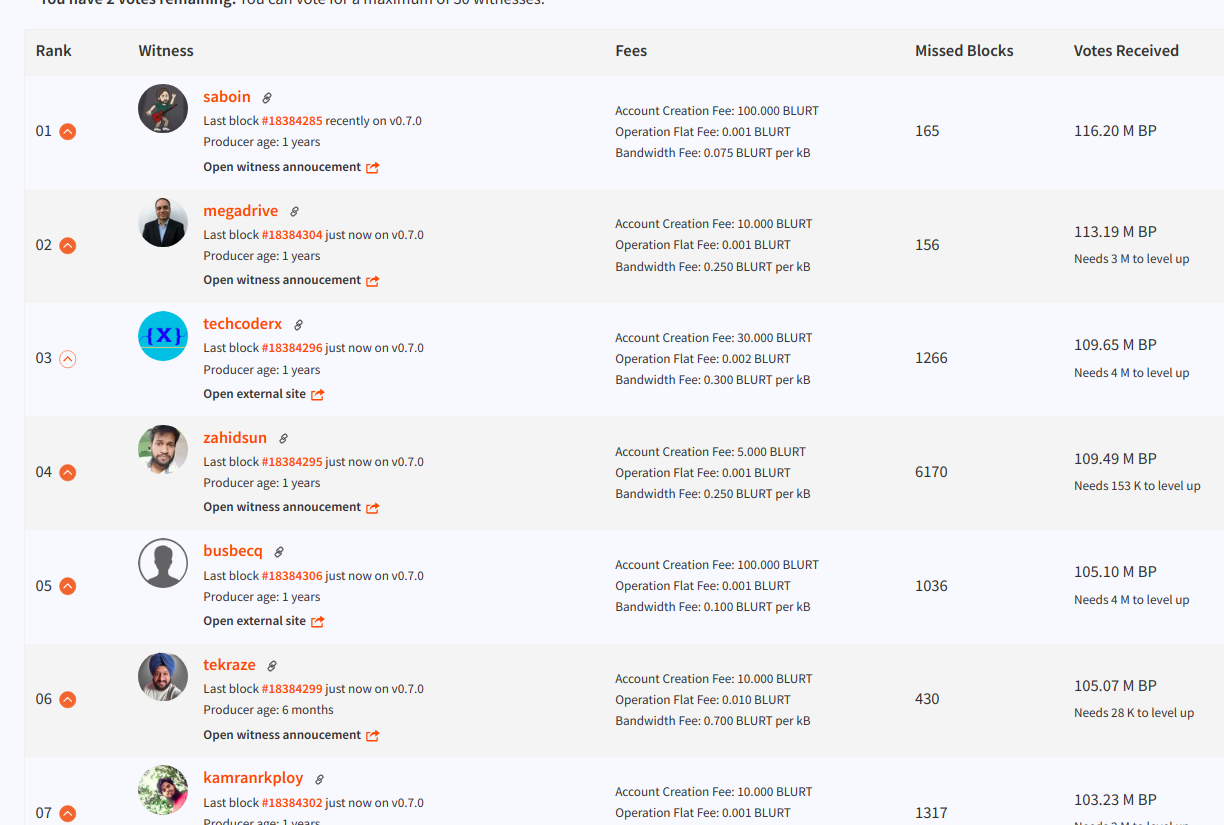Click the link icon next to techcoderx
Image resolution: width=1224 pixels, height=825 pixels.
[x=298, y=325]
